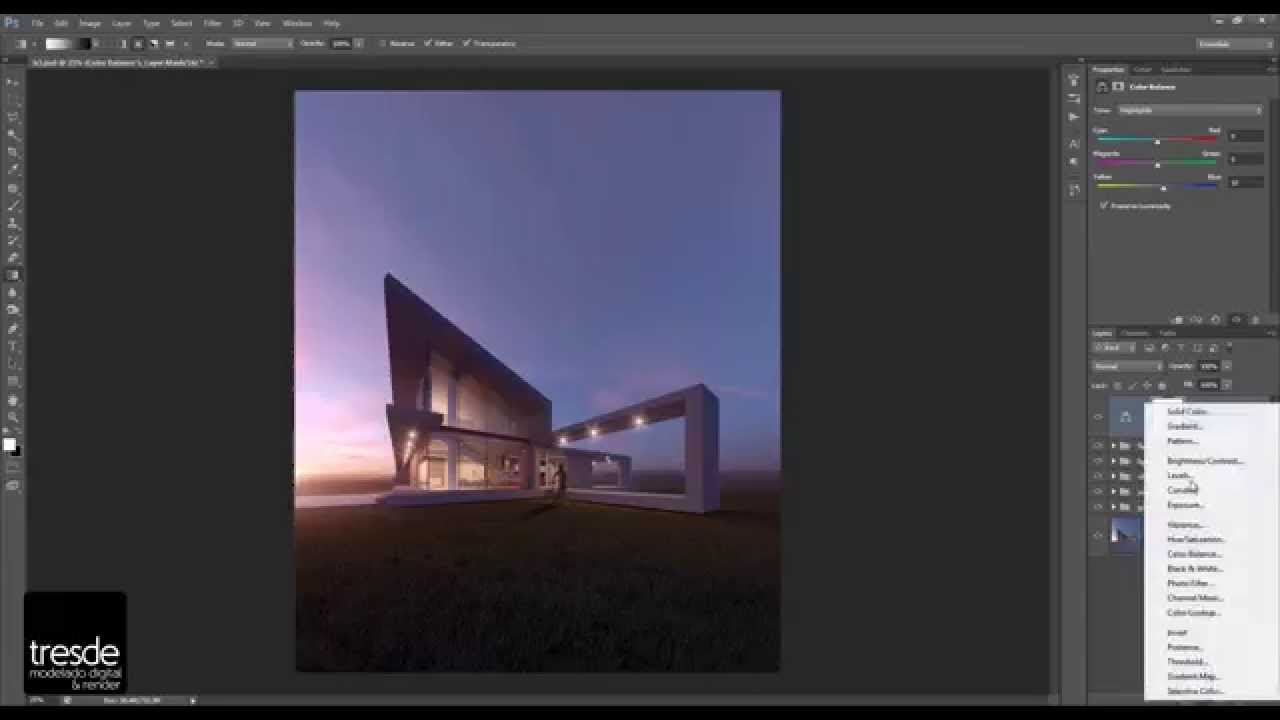This screenshot has width=1280, height=720.
Task: Open the layer Opacity dropdown arrow
Action: [x=1227, y=366]
